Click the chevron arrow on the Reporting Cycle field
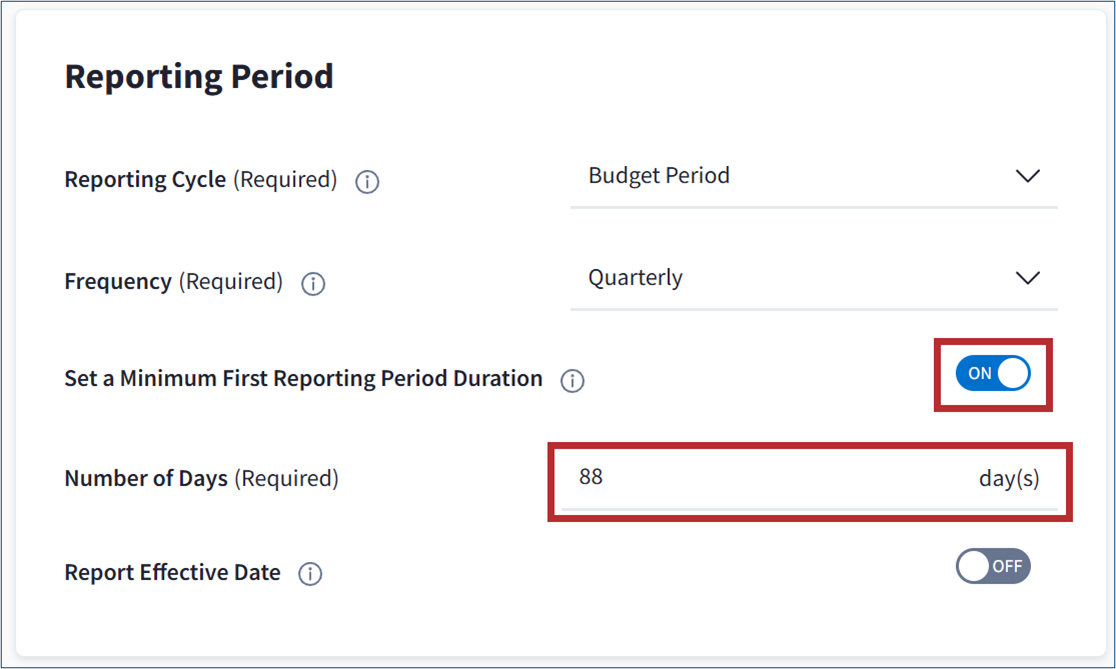1116x669 pixels. point(1027,176)
